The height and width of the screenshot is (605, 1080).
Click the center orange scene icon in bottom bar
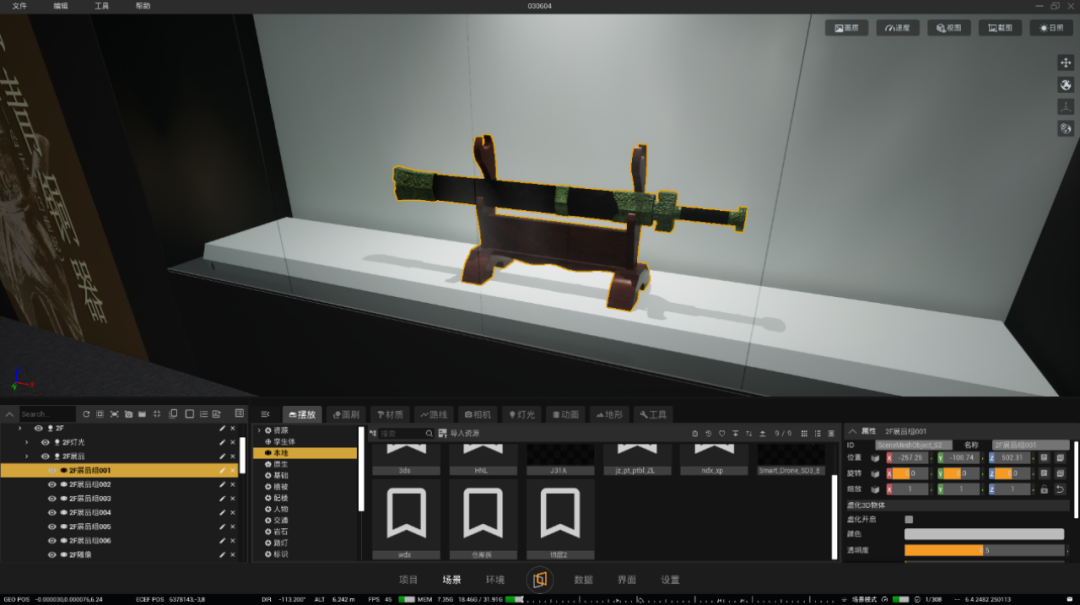(x=539, y=580)
